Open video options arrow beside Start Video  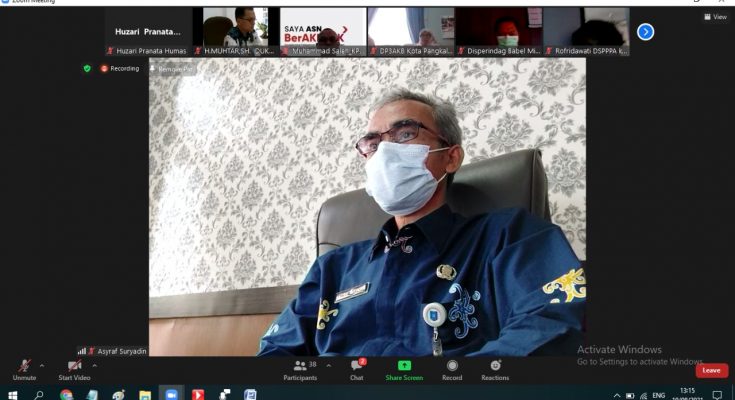point(95,365)
